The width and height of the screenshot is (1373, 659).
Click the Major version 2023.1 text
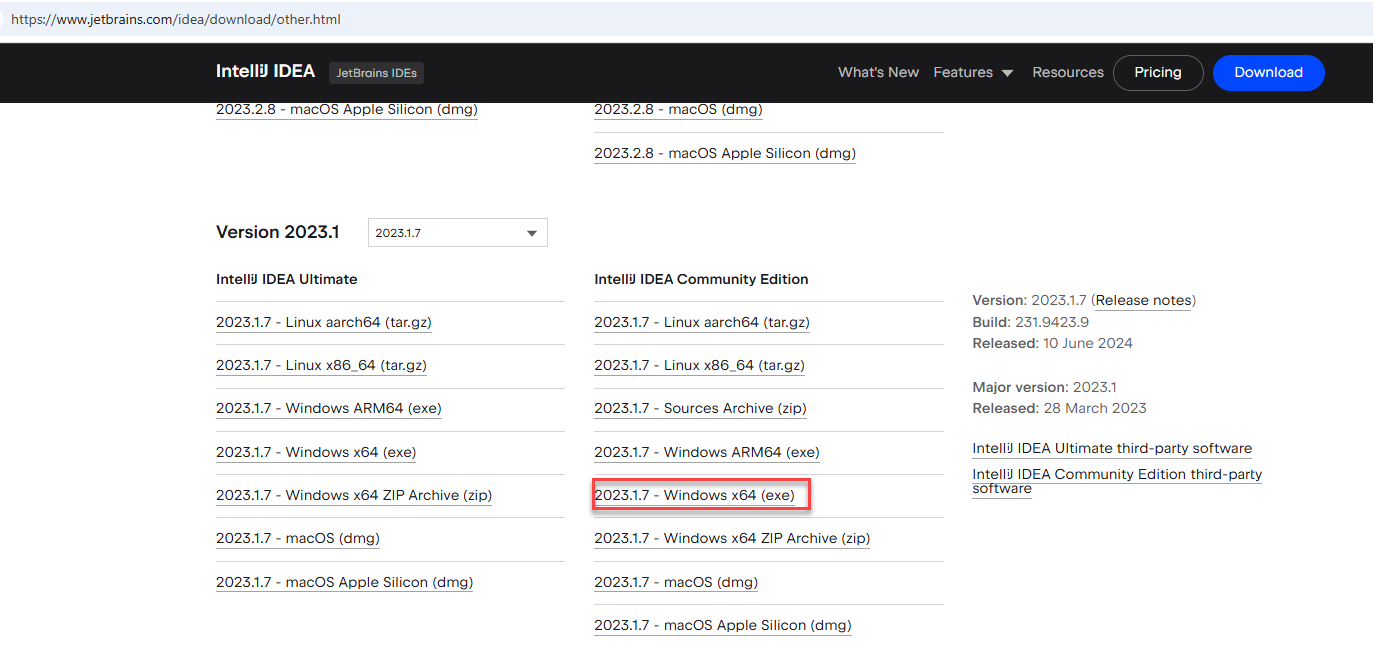(1044, 386)
